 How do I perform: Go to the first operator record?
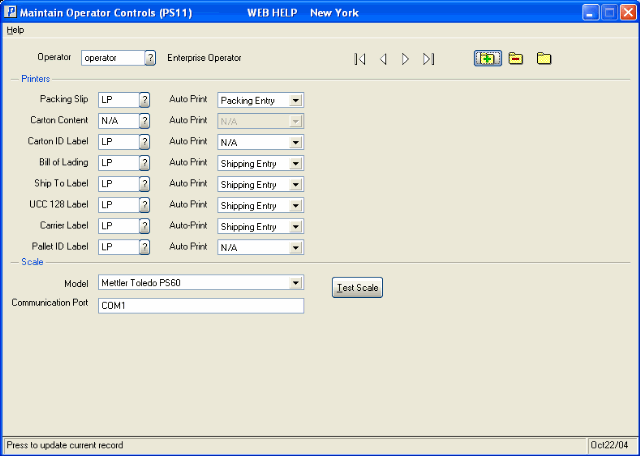360,59
